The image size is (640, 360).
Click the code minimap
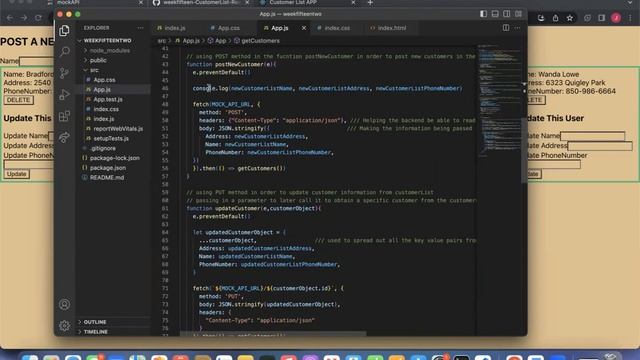point(499,100)
